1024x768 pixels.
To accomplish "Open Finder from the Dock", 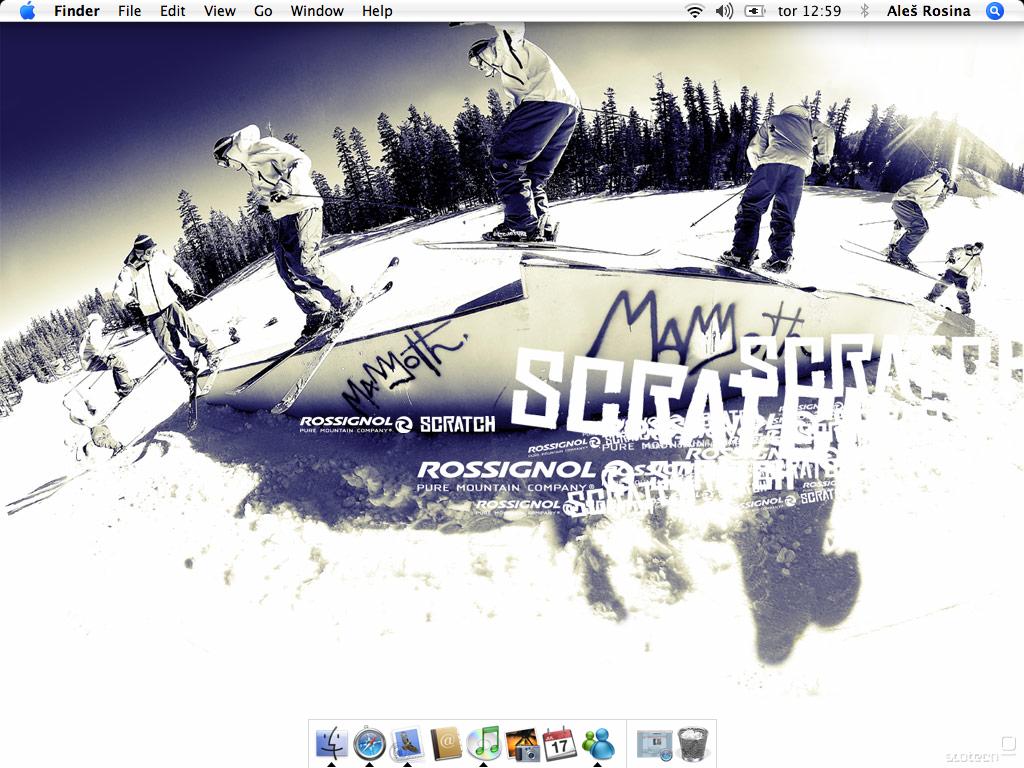I will [x=332, y=743].
